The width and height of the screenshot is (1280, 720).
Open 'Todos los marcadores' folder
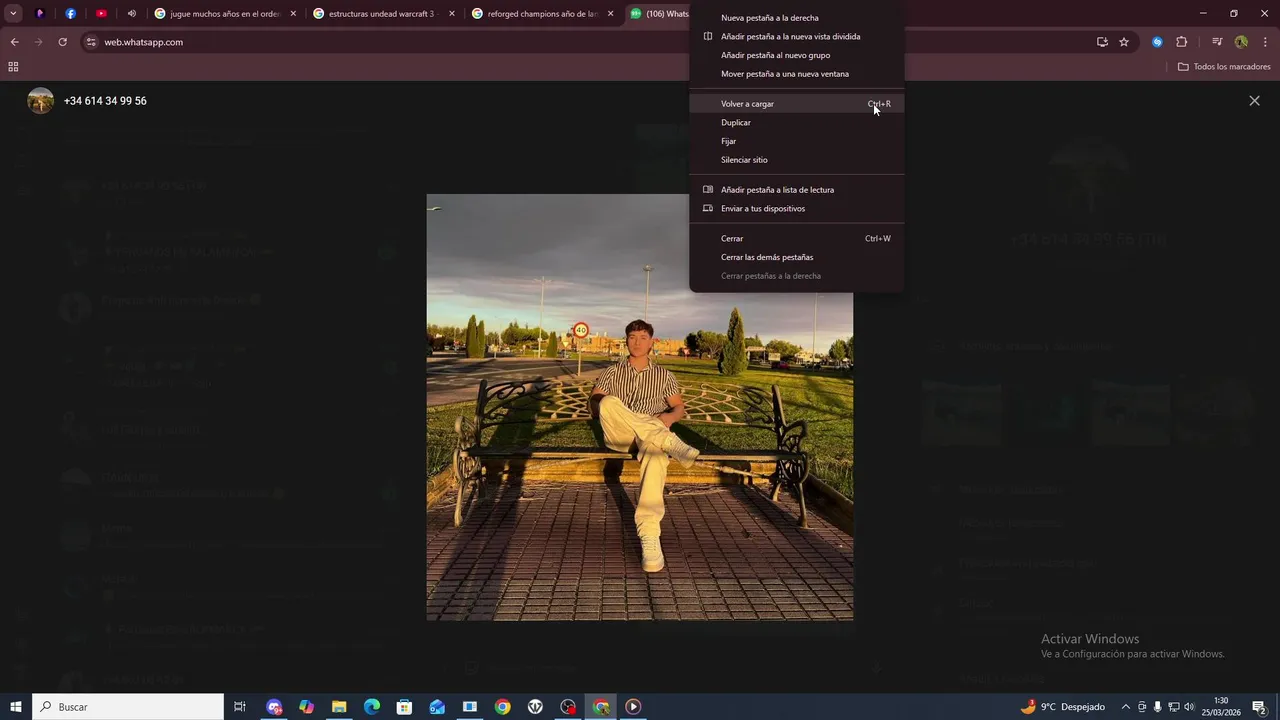(1224, 67)
